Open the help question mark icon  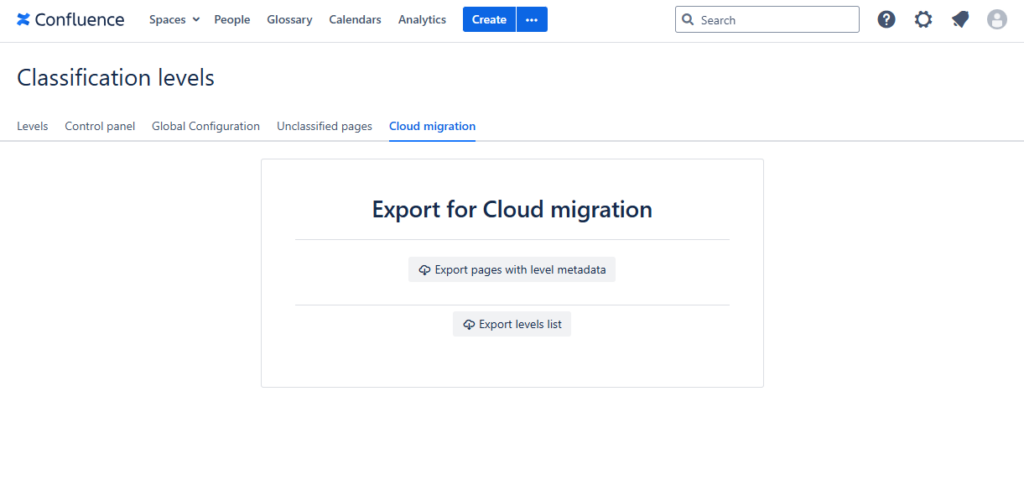(886, 20)
